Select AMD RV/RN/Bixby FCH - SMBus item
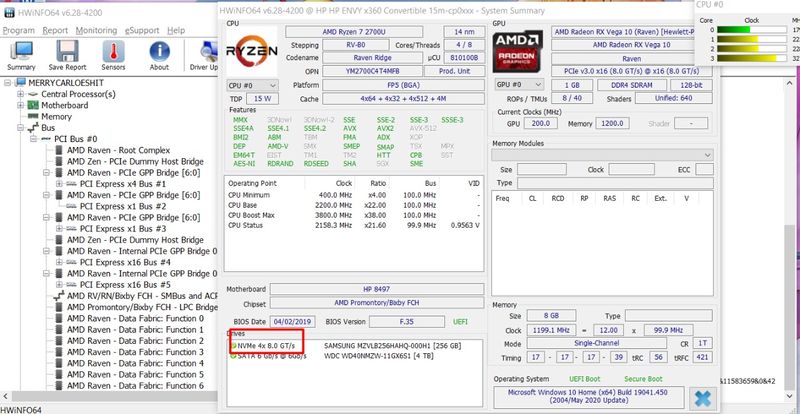Image resolution: width=800 pixels, height=414 pixels. pyautogui.click(x=142, y=296)
